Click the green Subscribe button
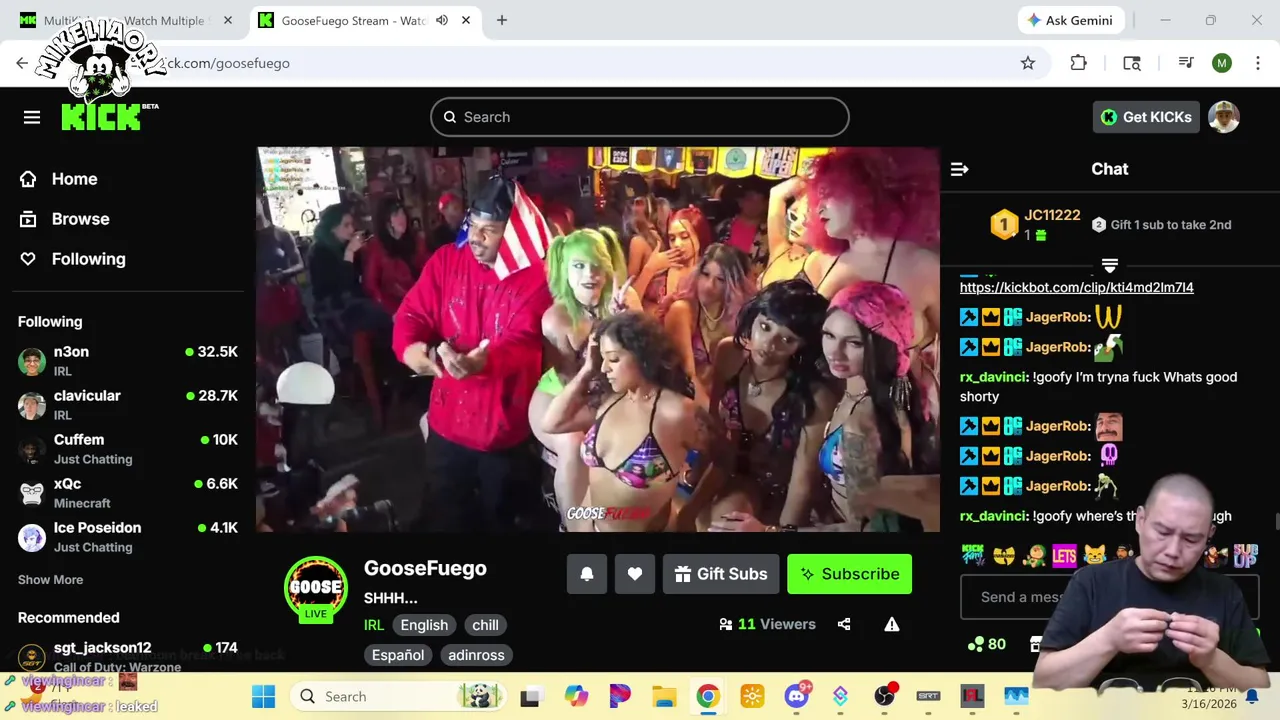Screen dimensions: 1280x720 click(849, 574)
